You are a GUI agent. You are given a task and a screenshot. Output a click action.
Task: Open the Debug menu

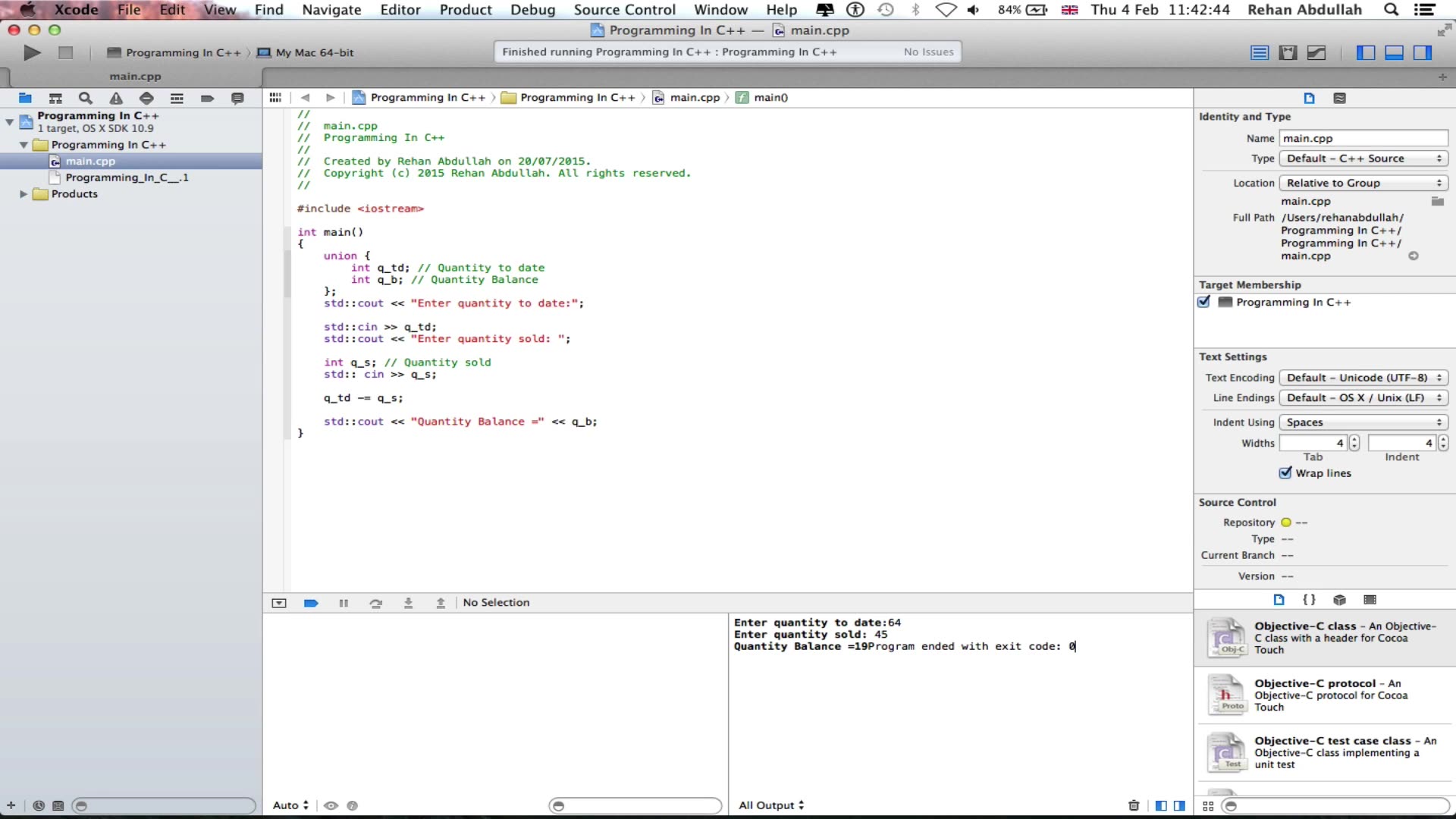coord(532,10)
